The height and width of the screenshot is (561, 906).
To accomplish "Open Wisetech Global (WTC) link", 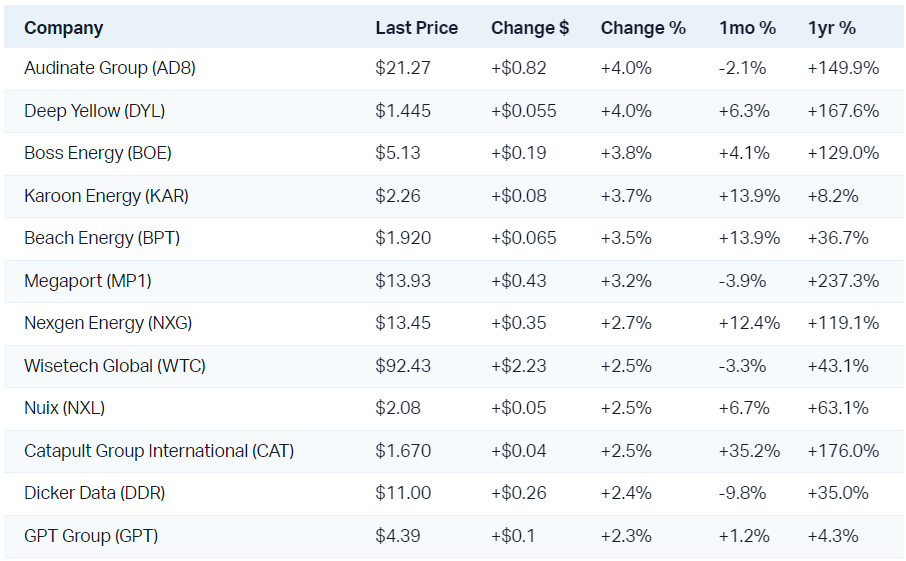I will tap(115, 366).
